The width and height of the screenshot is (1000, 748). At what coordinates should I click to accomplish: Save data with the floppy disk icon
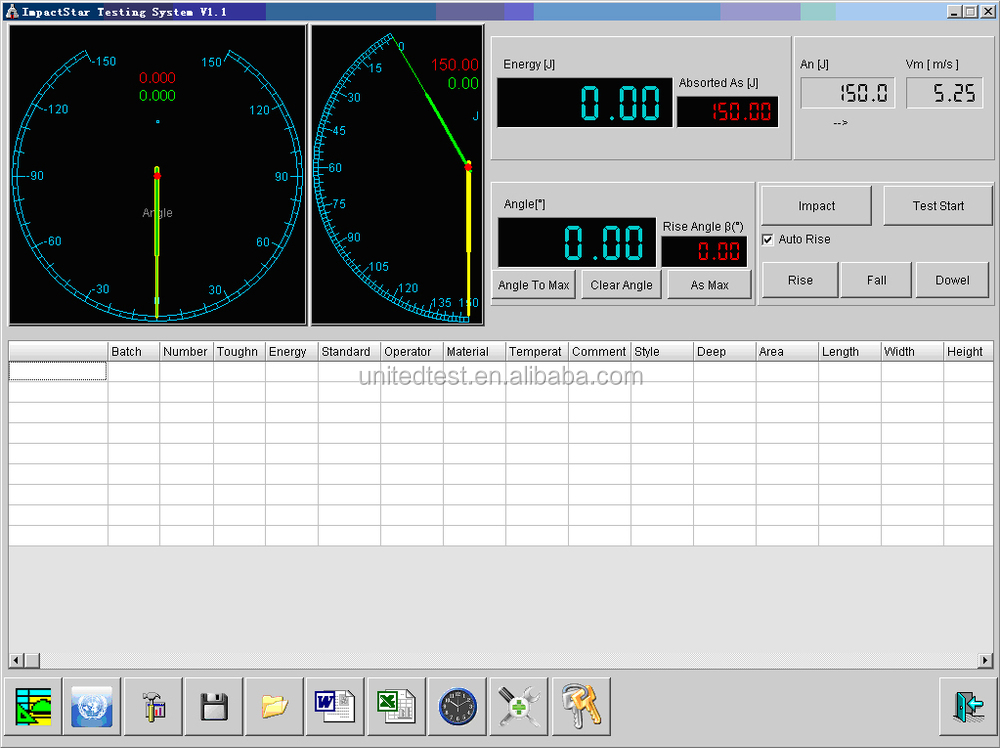(x=214, y=706)
